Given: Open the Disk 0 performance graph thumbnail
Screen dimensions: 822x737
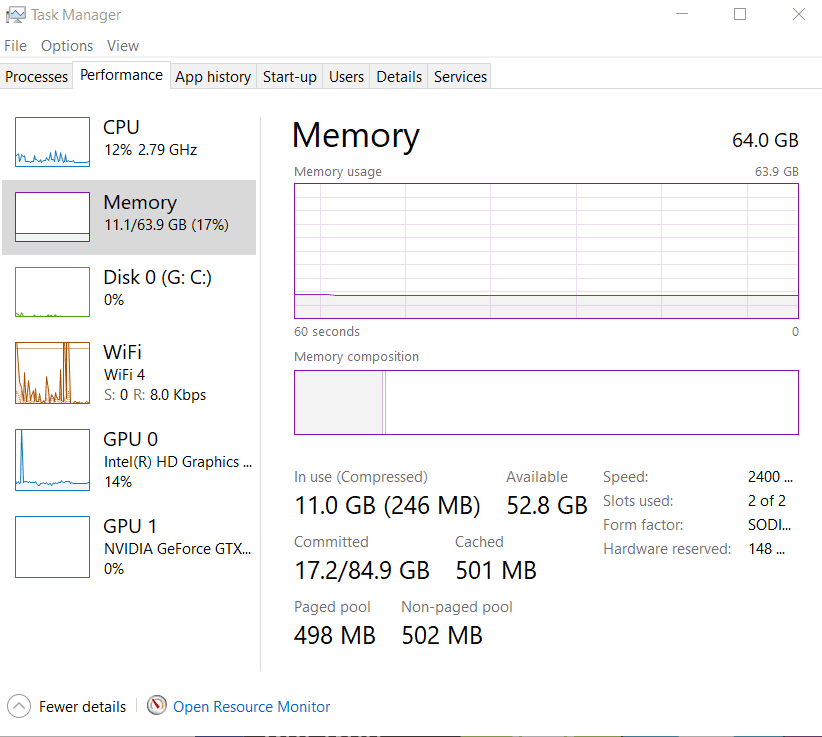Looking at the screenshot, I should click(x=53, y=292).
